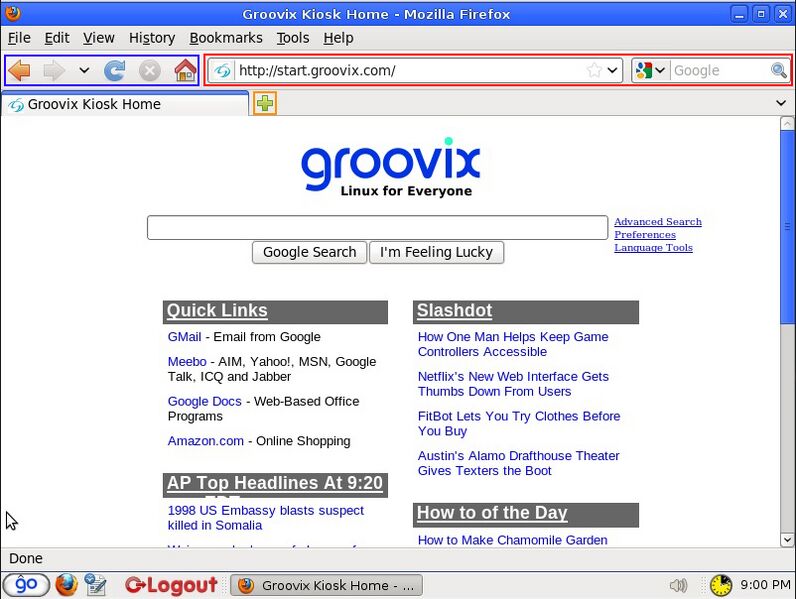The height and width of the screenshot is (599, 796).
Task: Reload the page with the blue refresh icon
Action: click(x=115, y=71)
